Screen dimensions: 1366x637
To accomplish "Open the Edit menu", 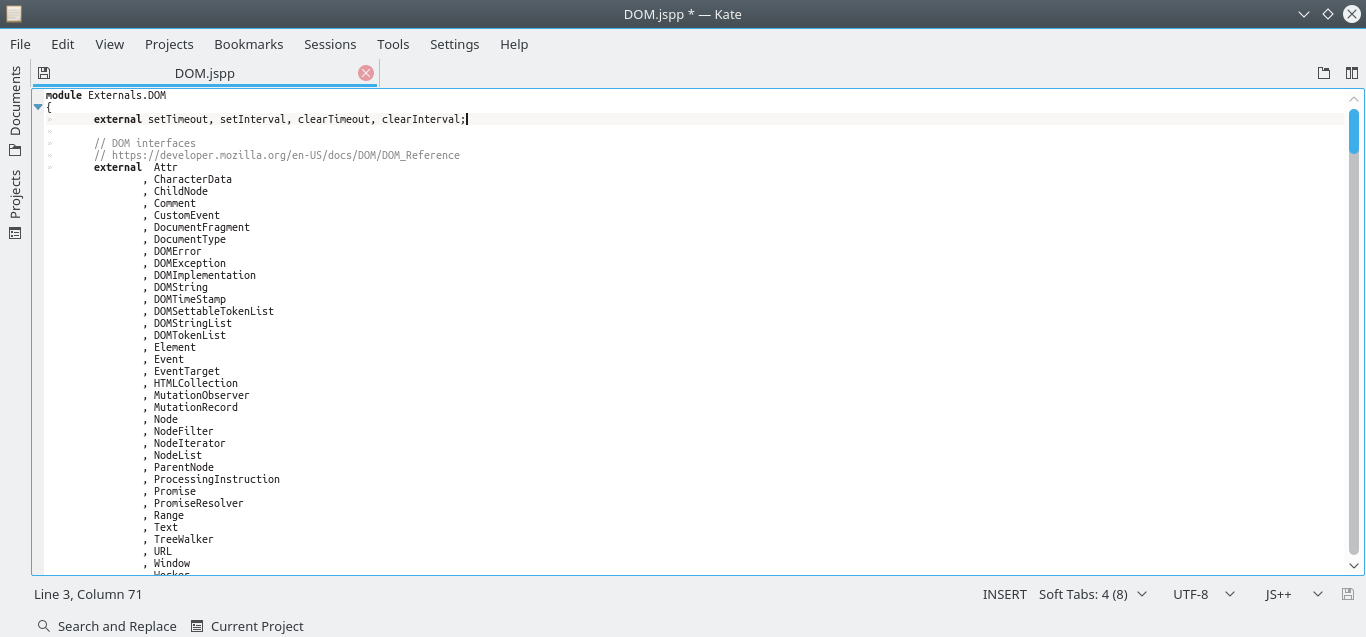I will [x=63, y=44].
